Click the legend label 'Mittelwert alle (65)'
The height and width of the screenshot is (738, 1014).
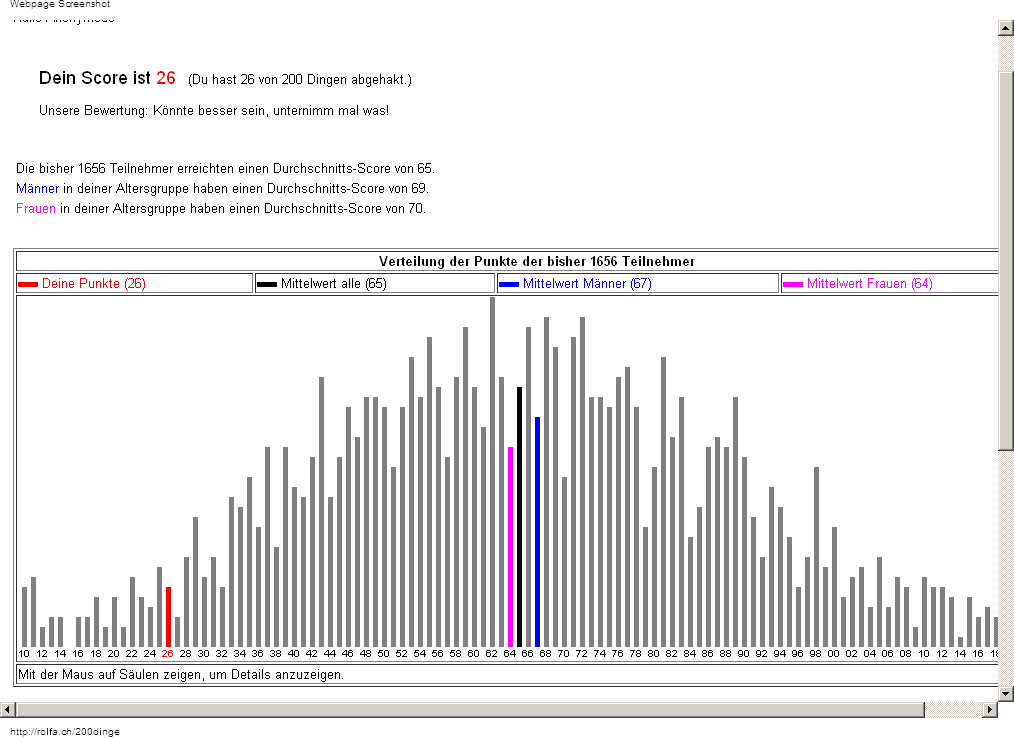point(334,283)
